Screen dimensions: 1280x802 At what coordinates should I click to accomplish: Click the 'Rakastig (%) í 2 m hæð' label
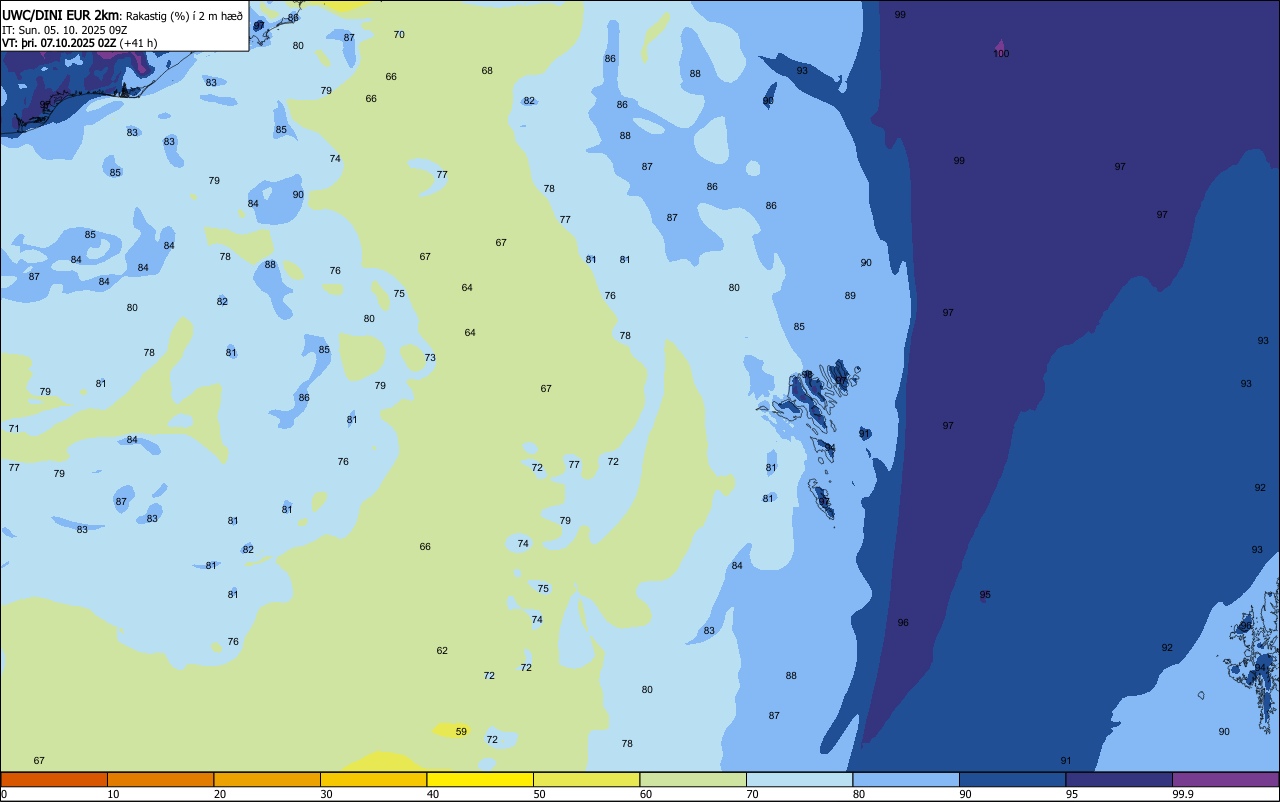point(183,15)
